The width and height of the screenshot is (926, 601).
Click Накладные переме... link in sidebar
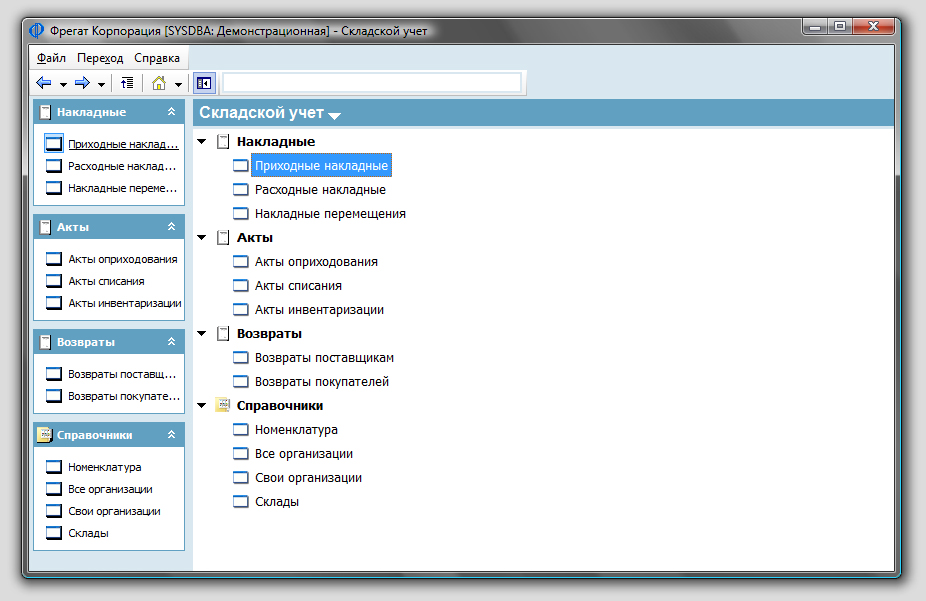click(x=122, y=188)
